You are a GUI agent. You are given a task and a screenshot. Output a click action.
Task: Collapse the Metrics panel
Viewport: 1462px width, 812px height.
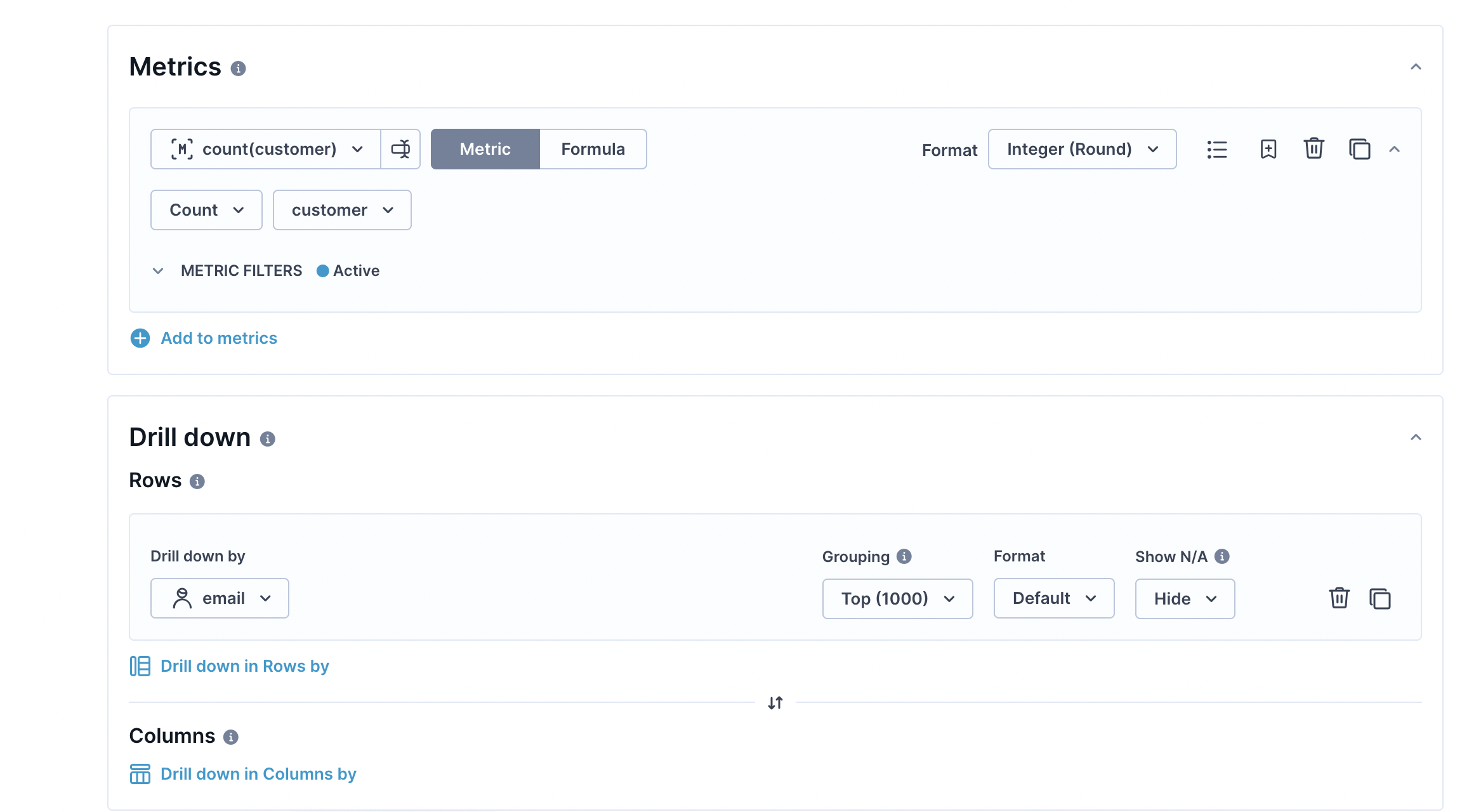point(1416,67)
